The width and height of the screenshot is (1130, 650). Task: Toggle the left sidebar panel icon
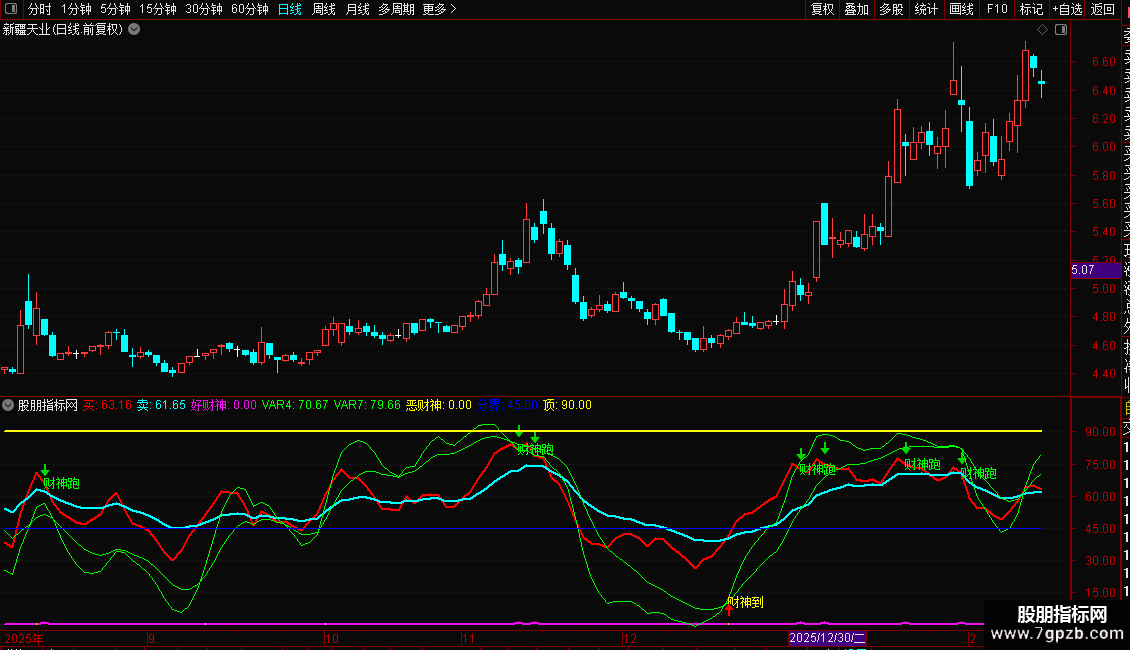[10, 9]
